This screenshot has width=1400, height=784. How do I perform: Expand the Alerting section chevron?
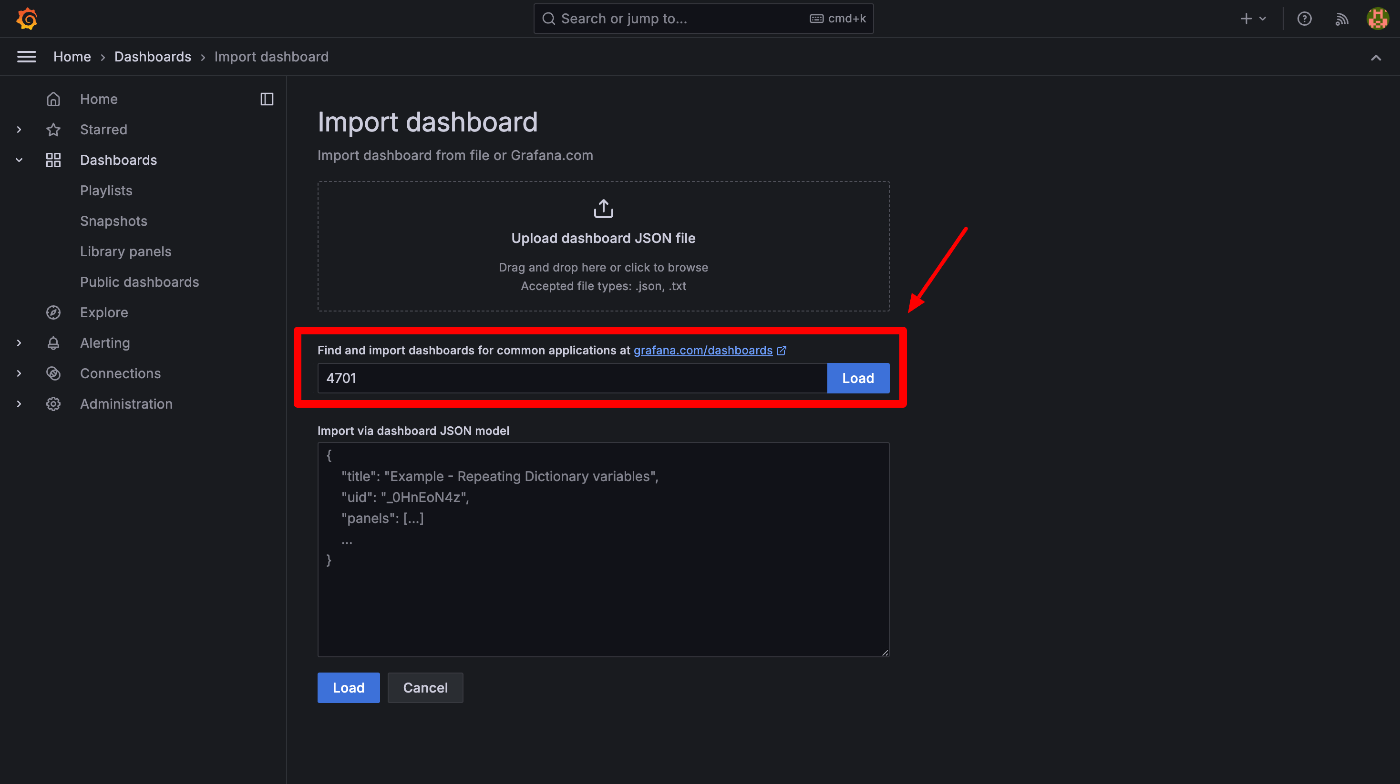19,343
